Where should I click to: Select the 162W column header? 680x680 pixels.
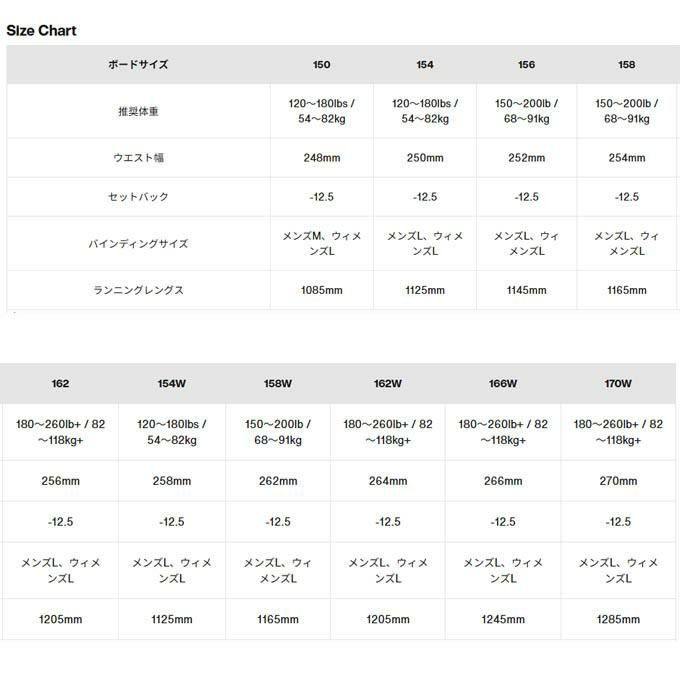point(387,383)
